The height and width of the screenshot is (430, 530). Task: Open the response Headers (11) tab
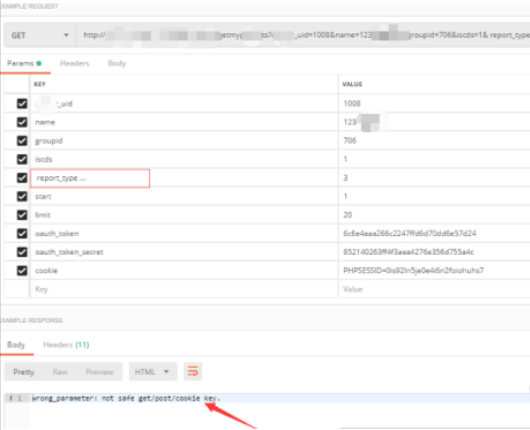(66, 345)
